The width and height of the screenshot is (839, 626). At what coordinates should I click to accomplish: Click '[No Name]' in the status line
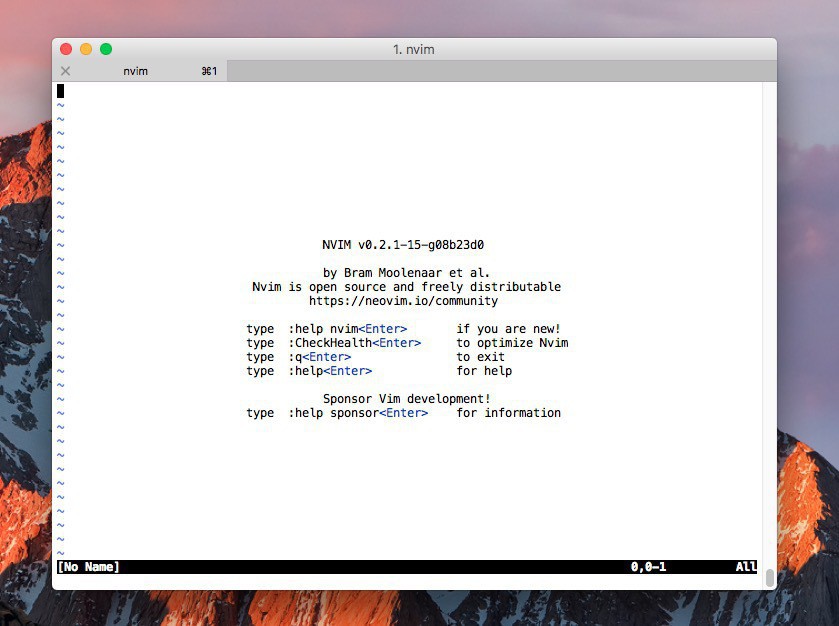88,567
